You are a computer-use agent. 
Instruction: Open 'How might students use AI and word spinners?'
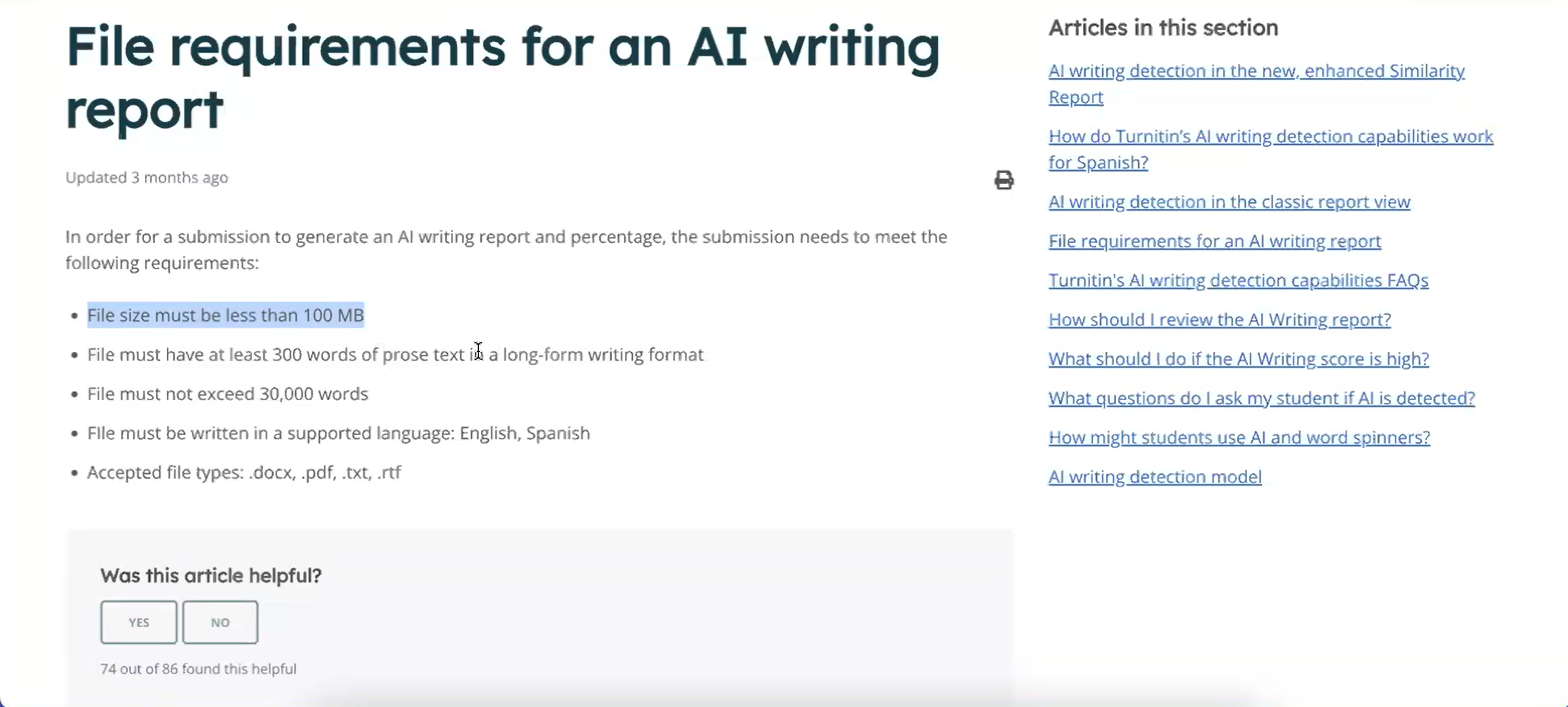click(x=1239, y=438)
